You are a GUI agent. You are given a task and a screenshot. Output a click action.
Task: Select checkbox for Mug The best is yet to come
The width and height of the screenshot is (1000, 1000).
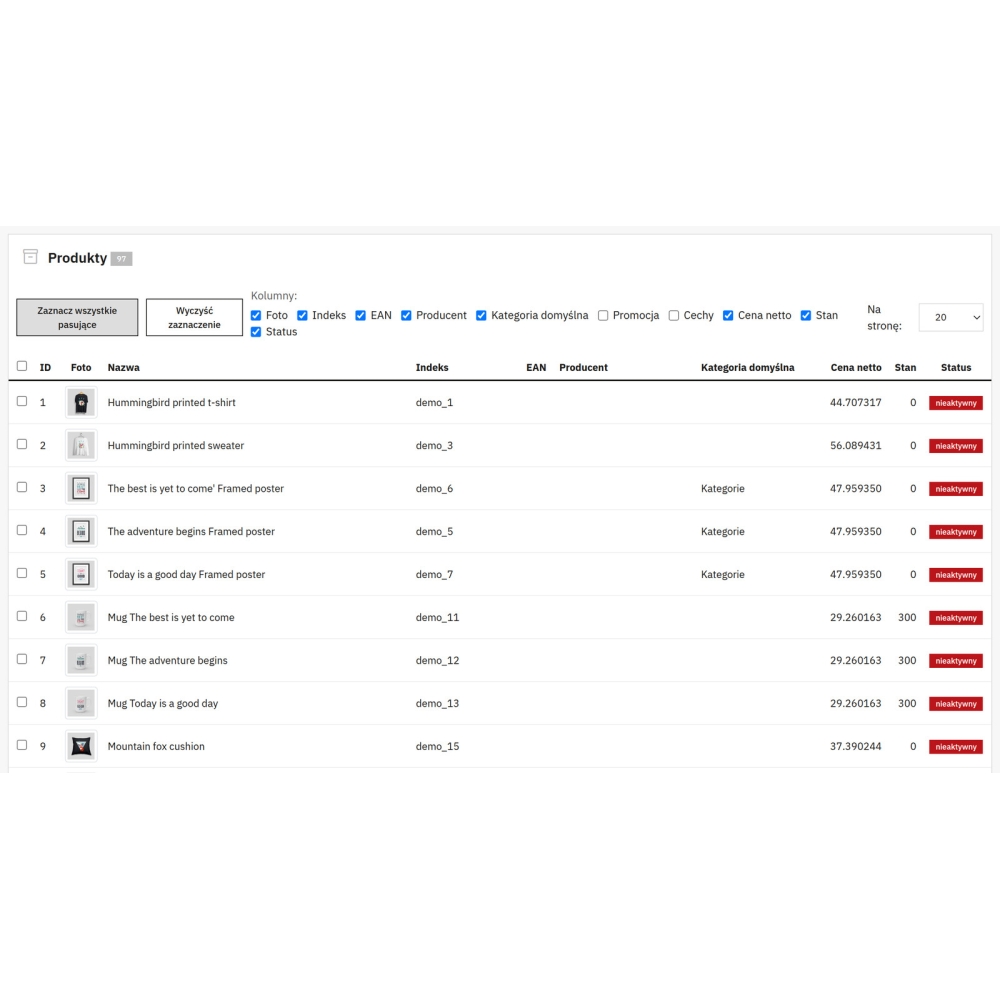point(22,616)
